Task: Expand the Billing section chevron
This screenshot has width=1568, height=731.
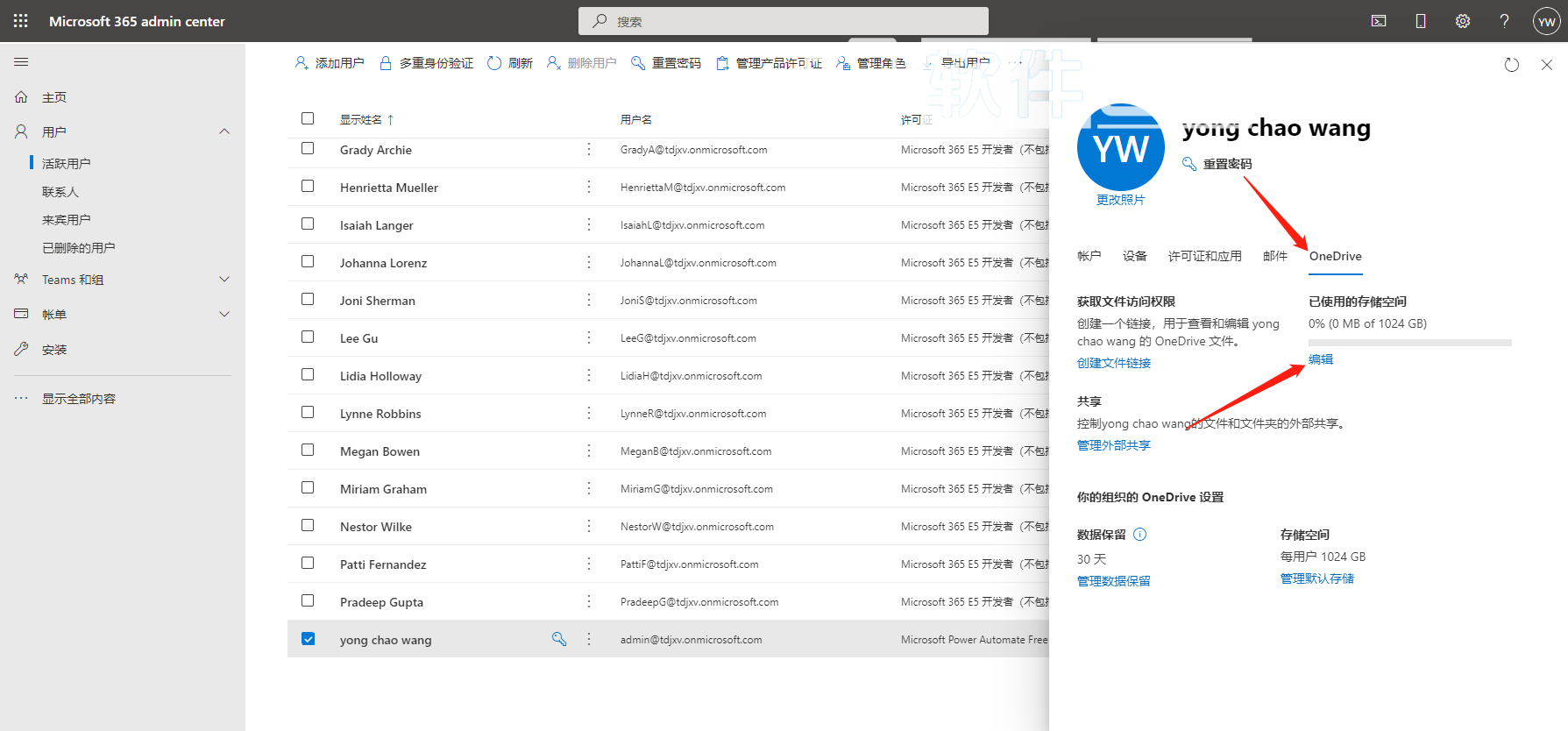Action: click(224, 314)
